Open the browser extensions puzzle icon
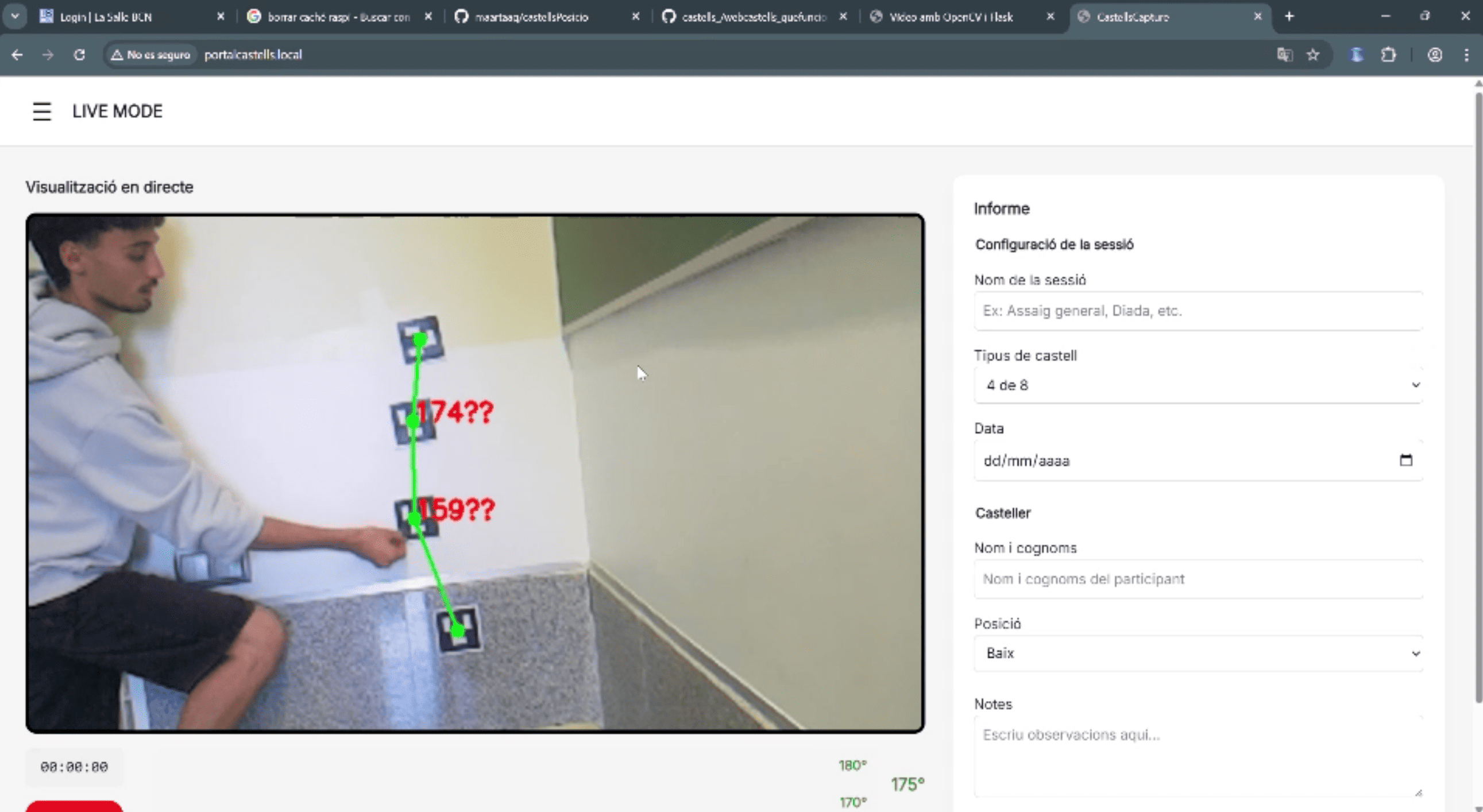The width and height of the screenshot is (1483, 812). [x=1388, y=55]
